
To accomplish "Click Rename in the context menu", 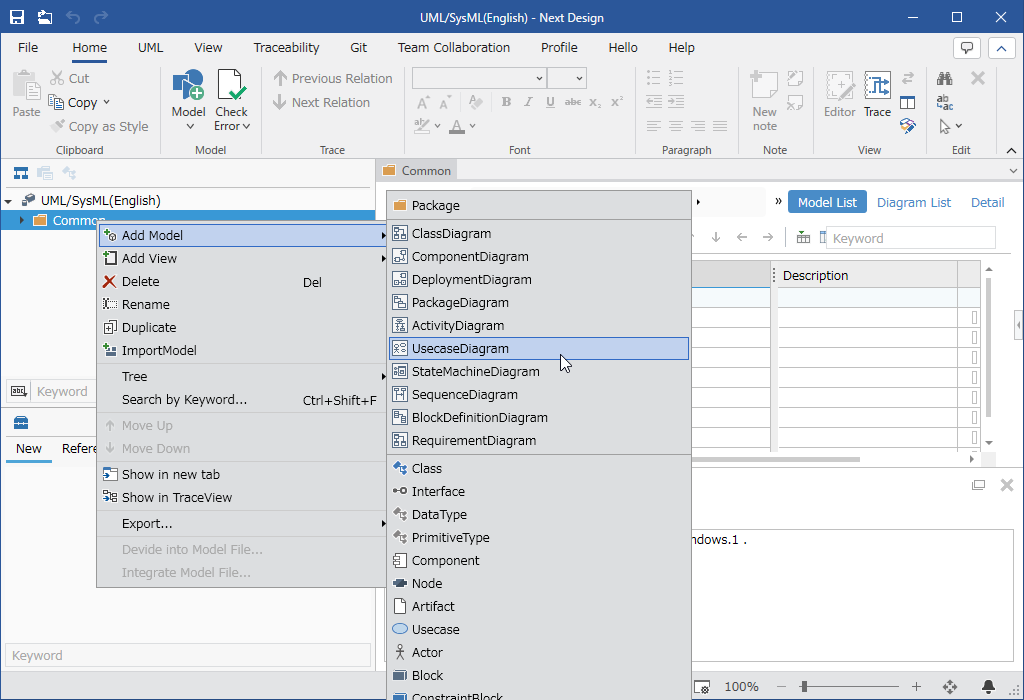I will 242,304.
